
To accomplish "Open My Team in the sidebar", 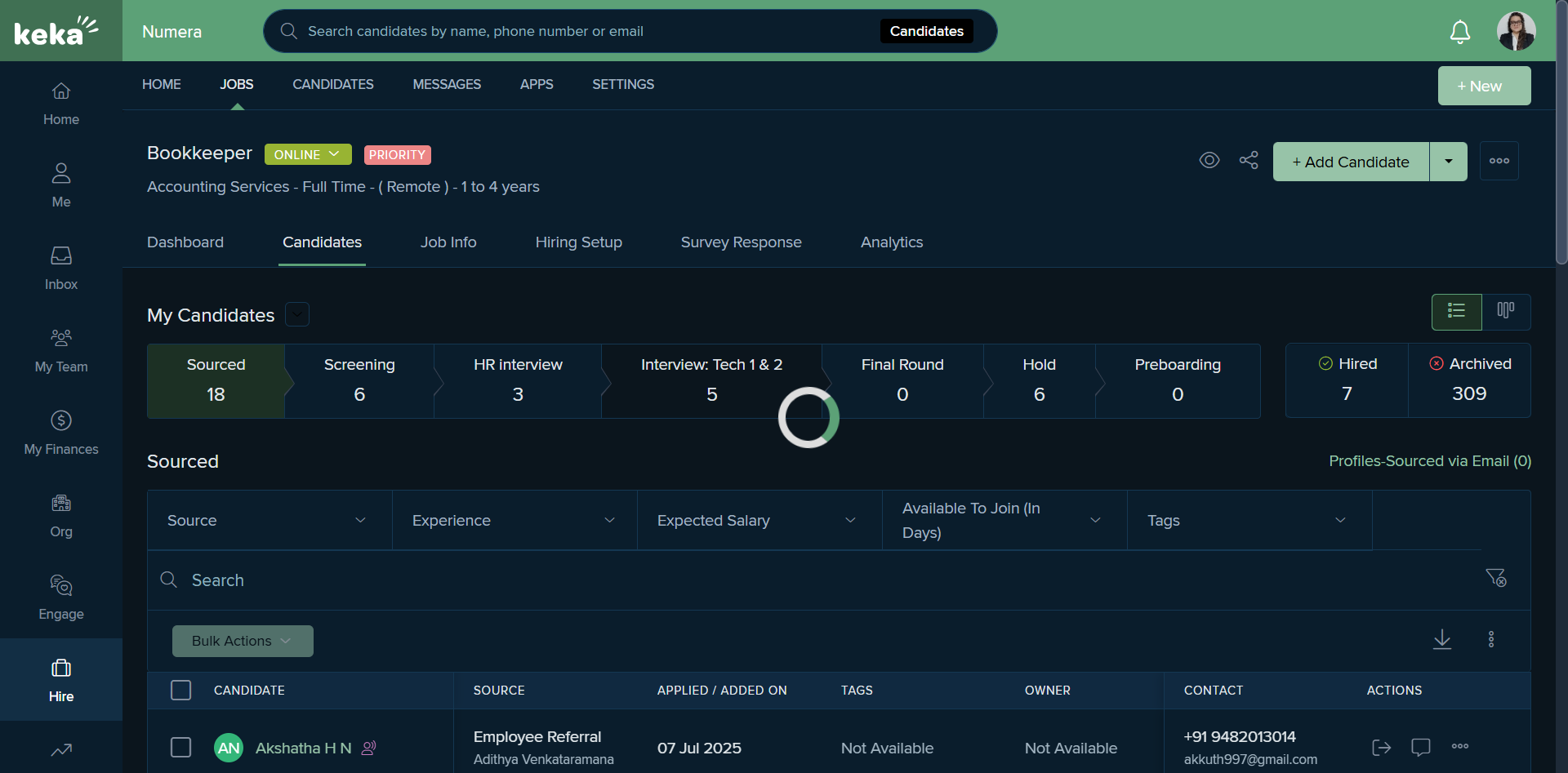I will [61, 351].
